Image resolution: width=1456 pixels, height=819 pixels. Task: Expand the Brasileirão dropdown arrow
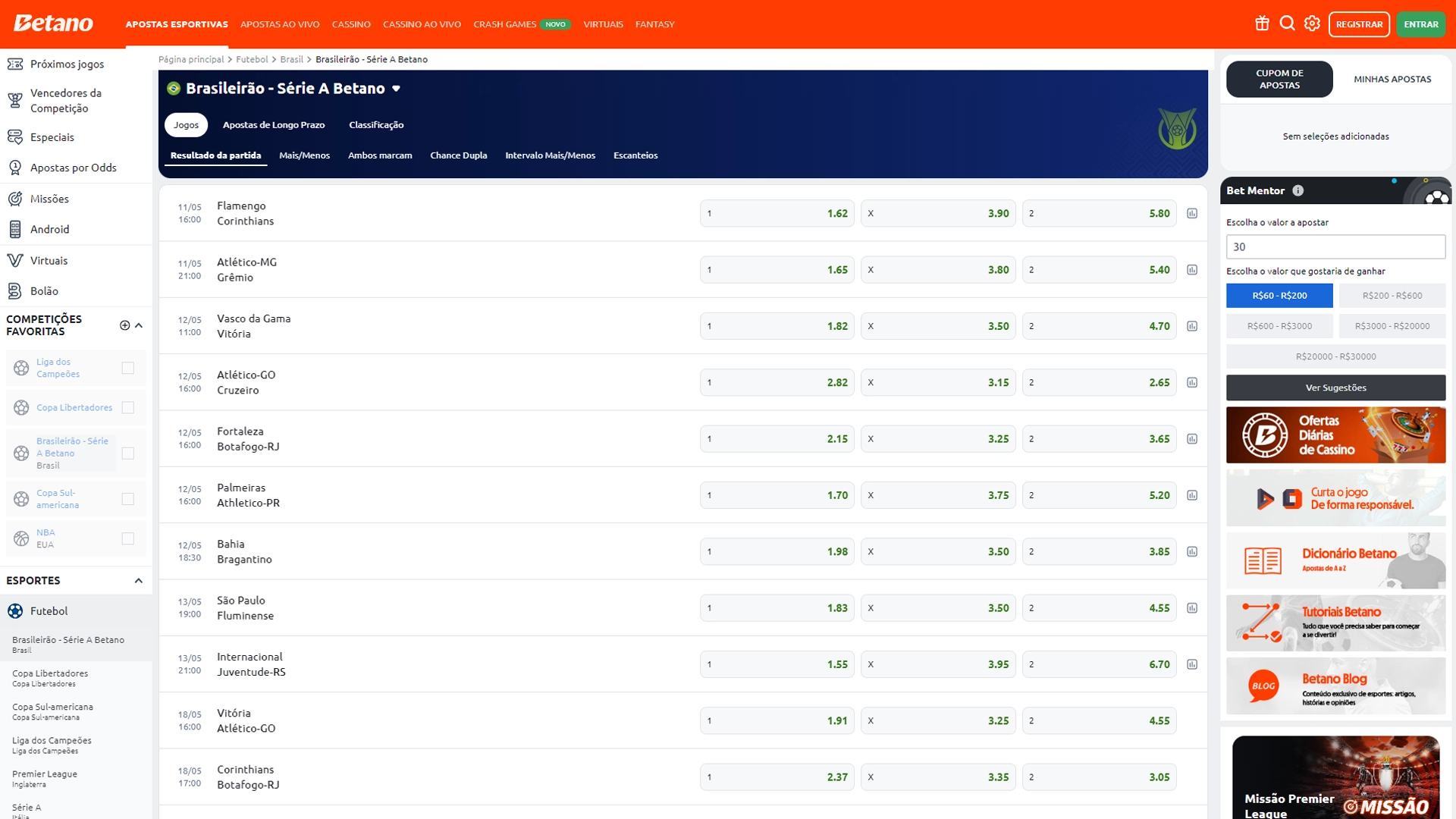[x=395, y=88]
